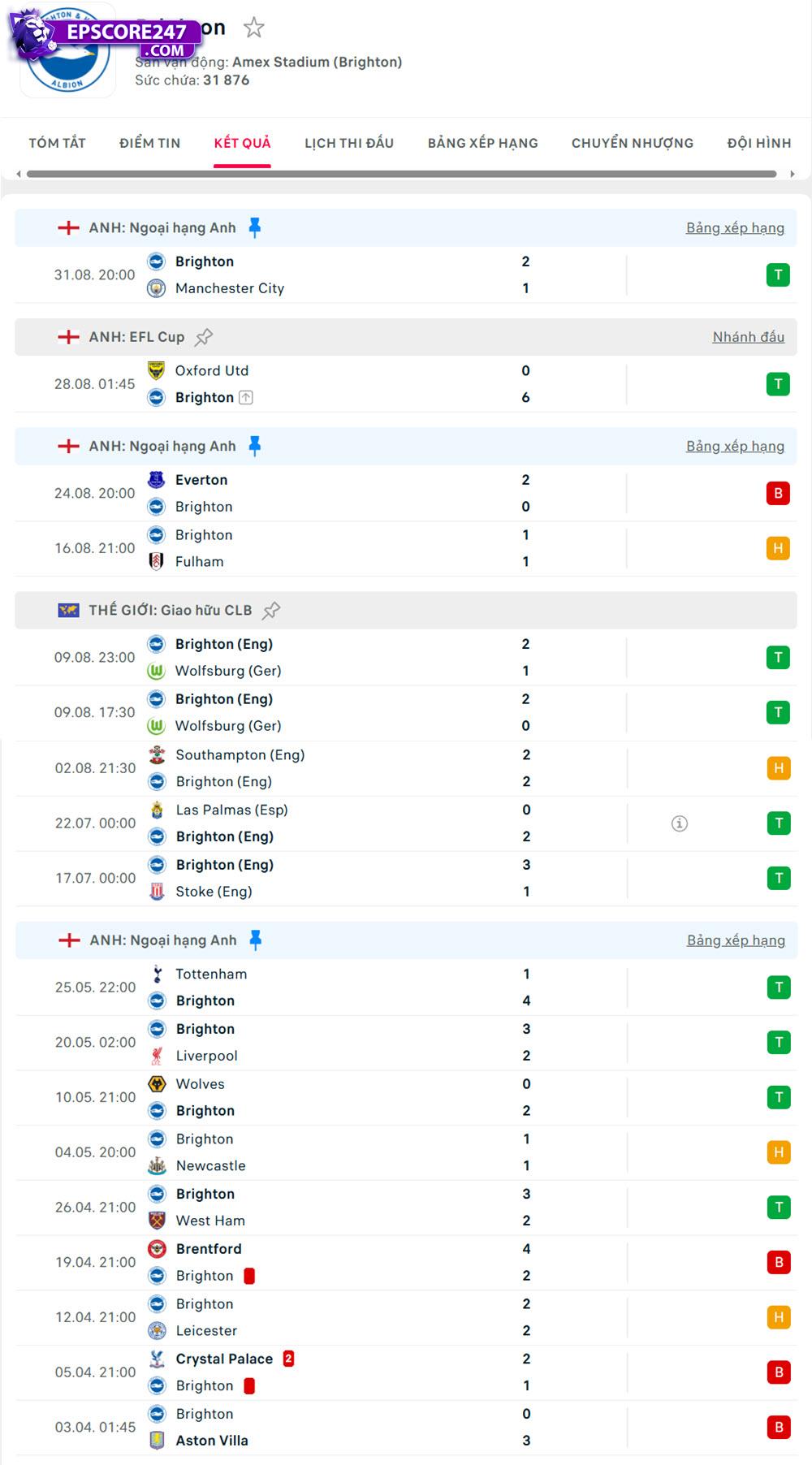Screen dimensions: 812x1465
Task: Select the green T badge for Brighton vs City
Action: tap(780, 274)
